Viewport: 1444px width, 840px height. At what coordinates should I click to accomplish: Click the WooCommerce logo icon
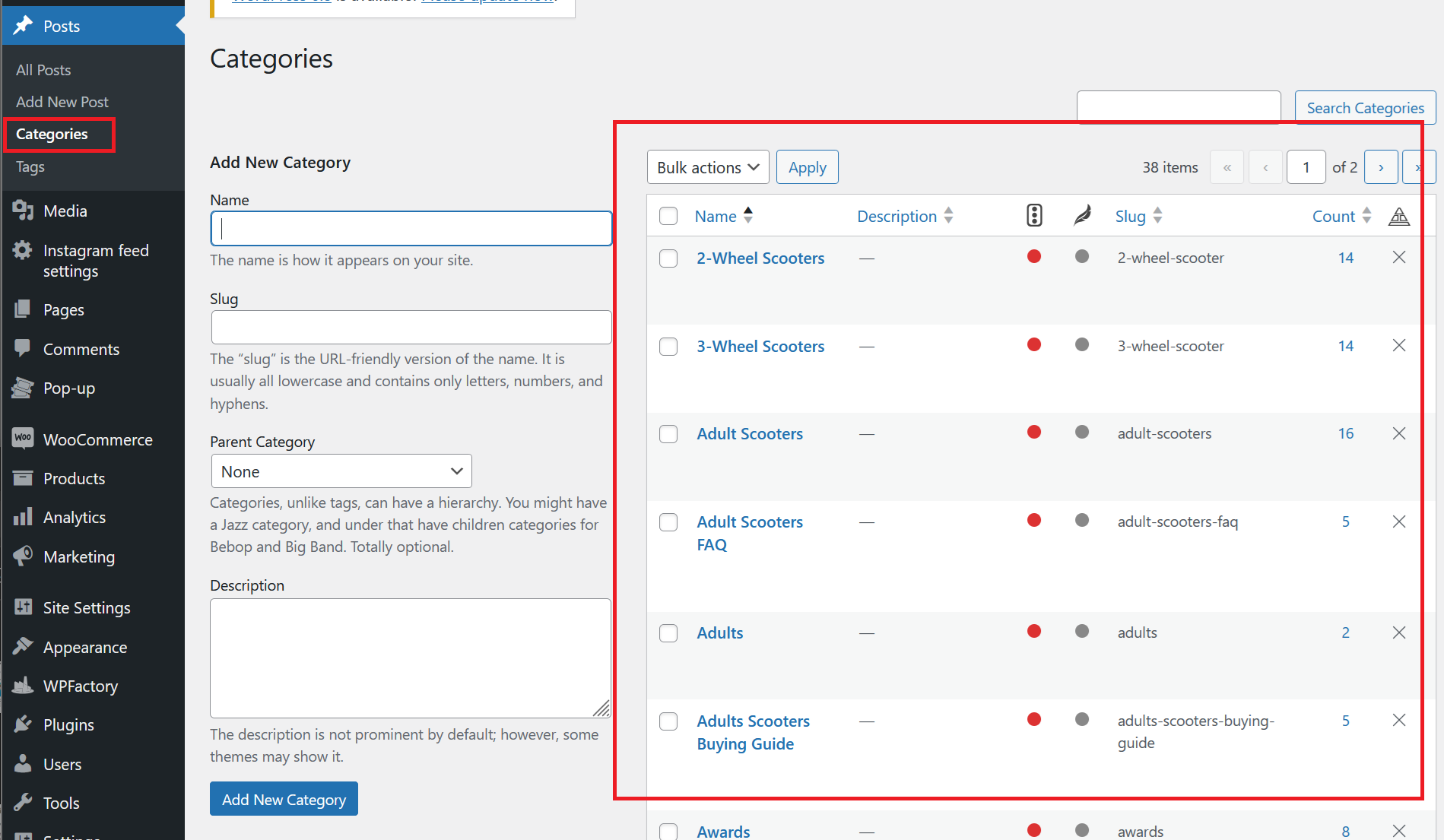(x=24, y=439)
